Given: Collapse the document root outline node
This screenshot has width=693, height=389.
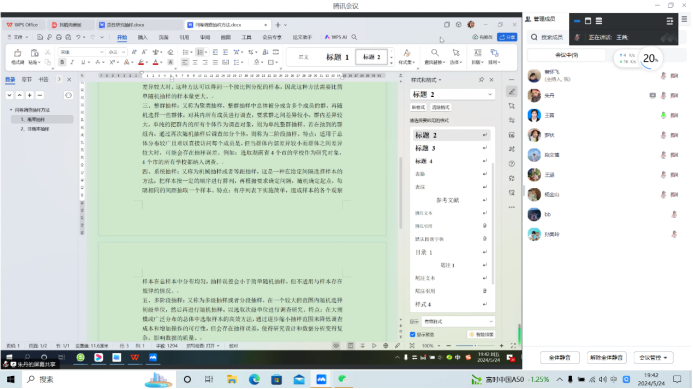Looking at the screenshot, I should (11, 110).
